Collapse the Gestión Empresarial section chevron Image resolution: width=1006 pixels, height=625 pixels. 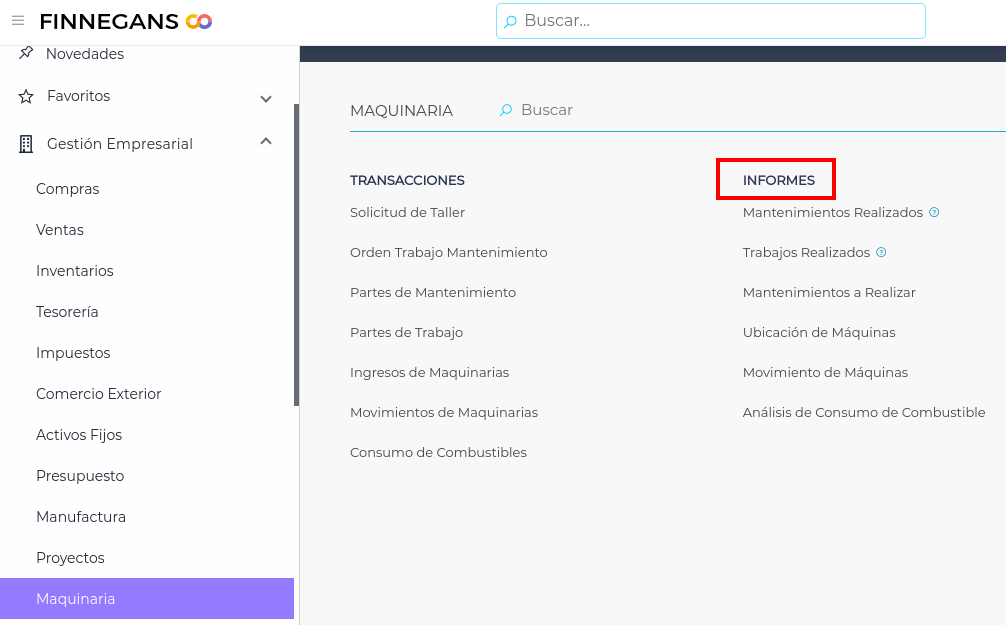tap(266, 141)
